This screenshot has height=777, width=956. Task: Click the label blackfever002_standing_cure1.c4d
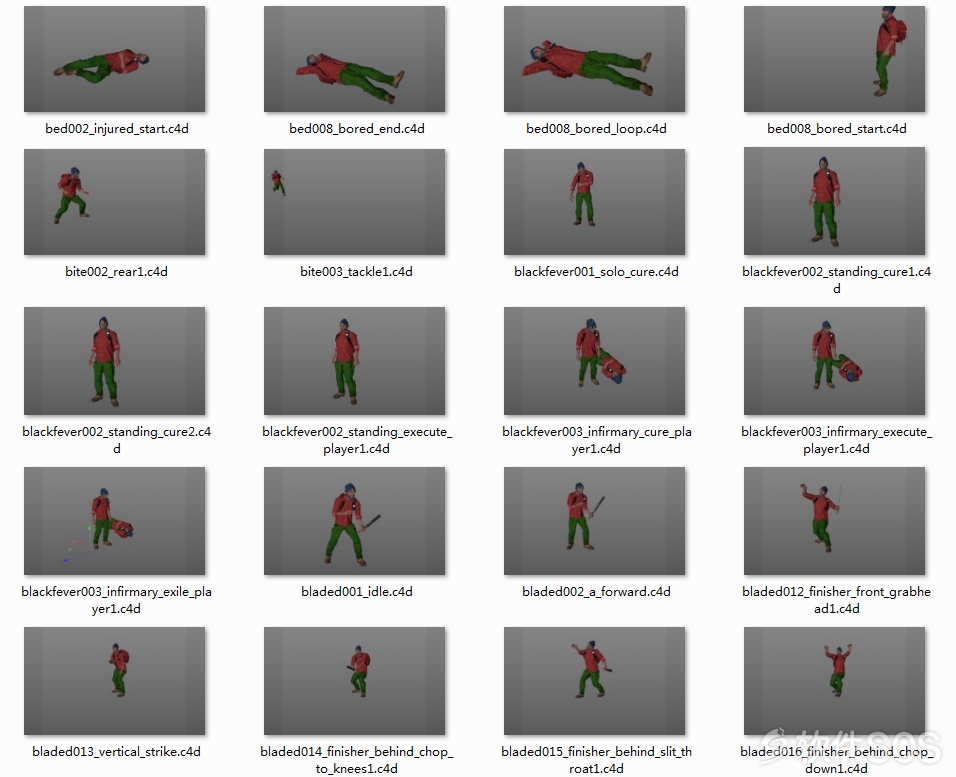tap(836, 280)
